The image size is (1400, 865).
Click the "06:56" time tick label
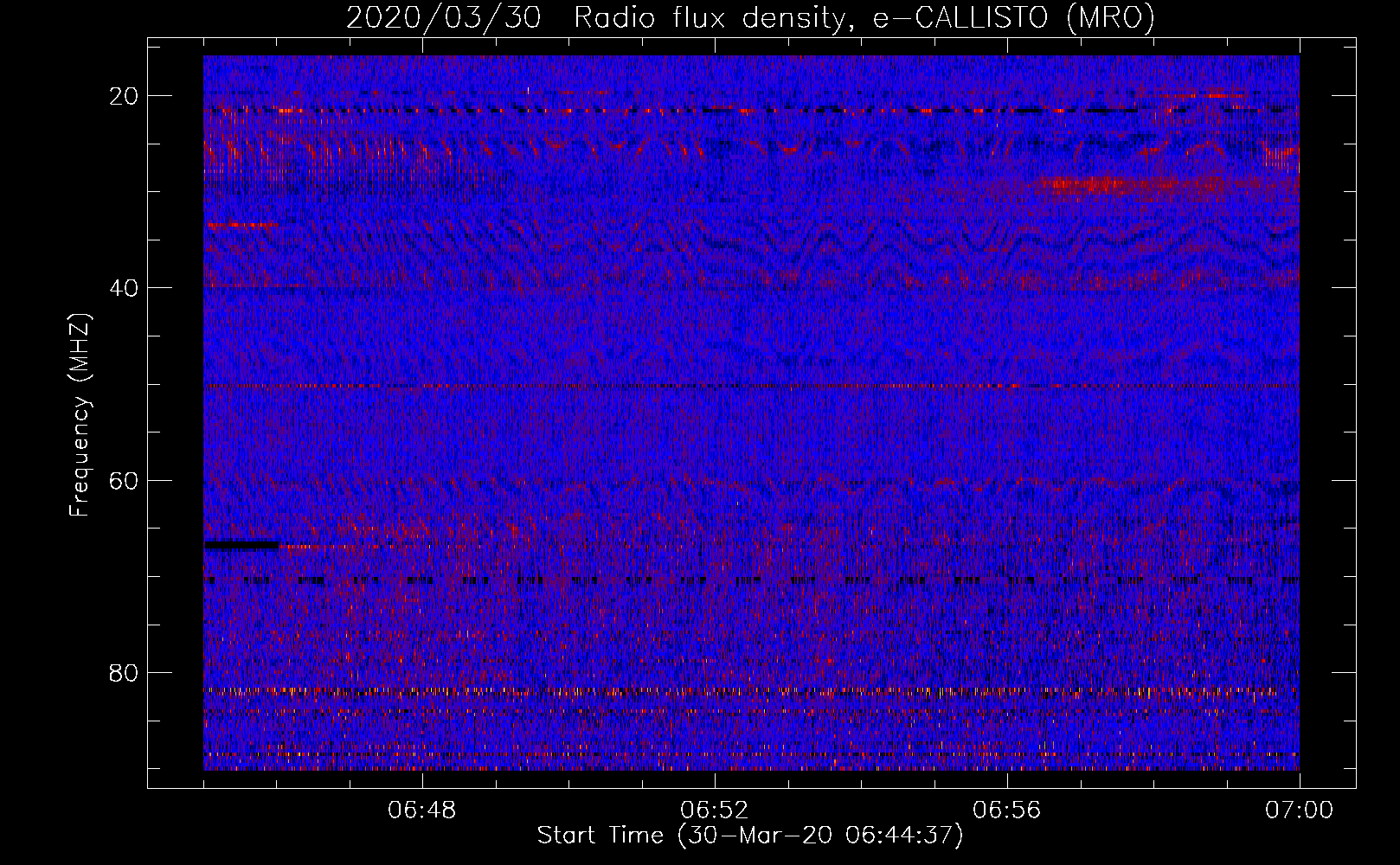click(x=1007, y=811)
